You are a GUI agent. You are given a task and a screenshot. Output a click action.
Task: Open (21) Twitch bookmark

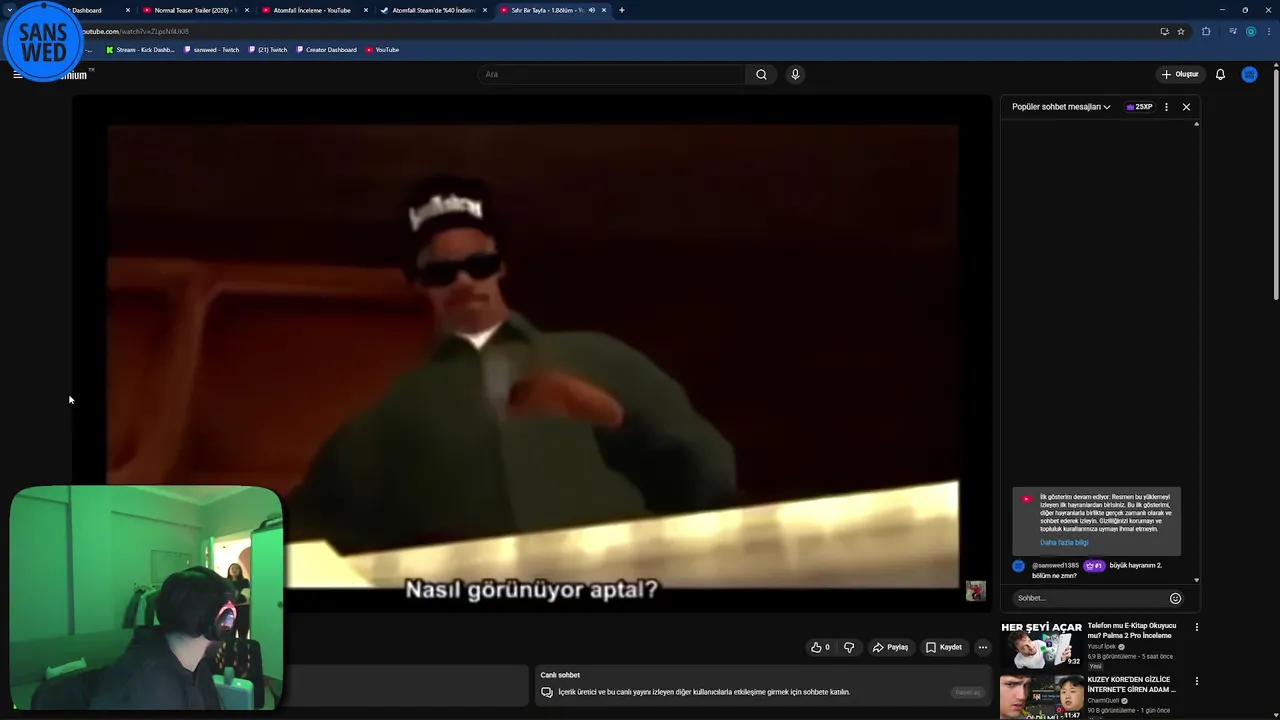coord(267,49)
